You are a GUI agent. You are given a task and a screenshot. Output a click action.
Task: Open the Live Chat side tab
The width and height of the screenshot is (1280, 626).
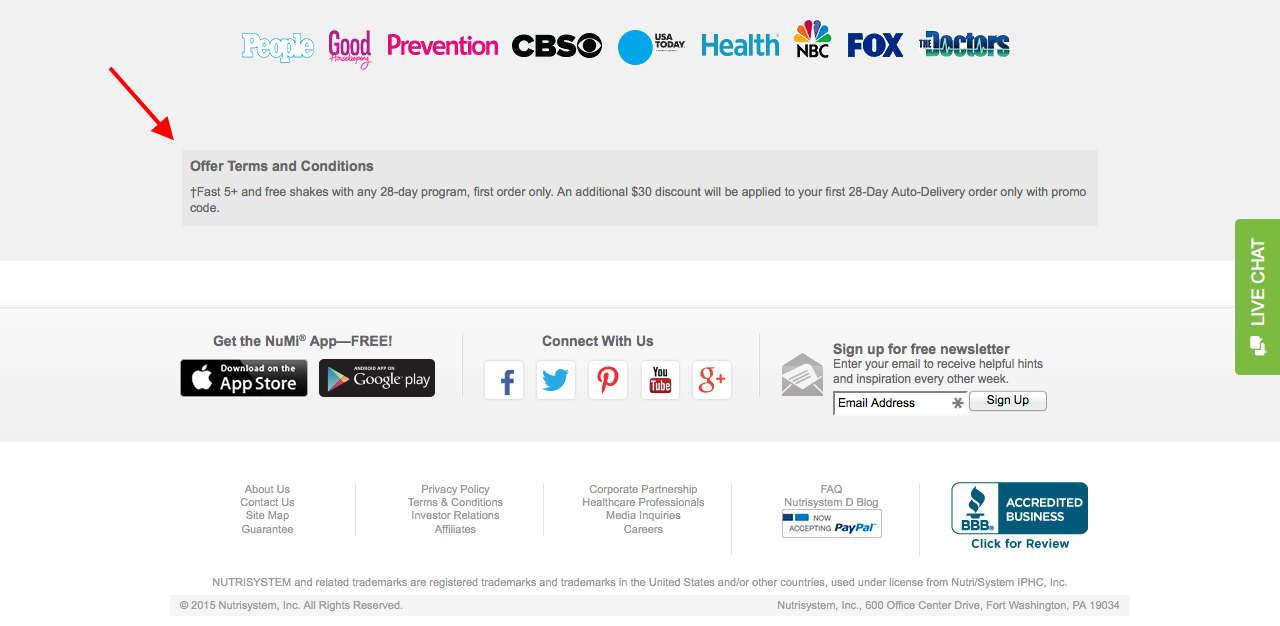1257,297
